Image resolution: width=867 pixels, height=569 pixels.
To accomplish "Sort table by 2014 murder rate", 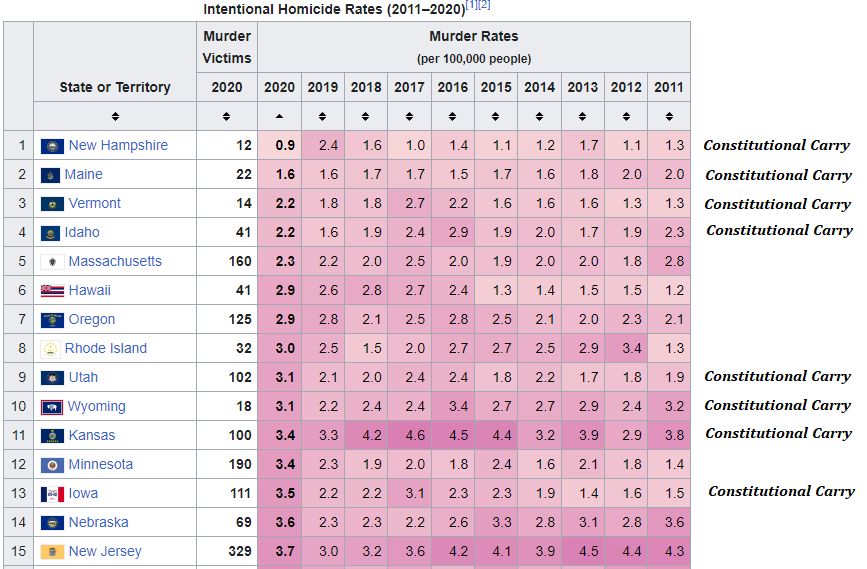I will [539, 116].
